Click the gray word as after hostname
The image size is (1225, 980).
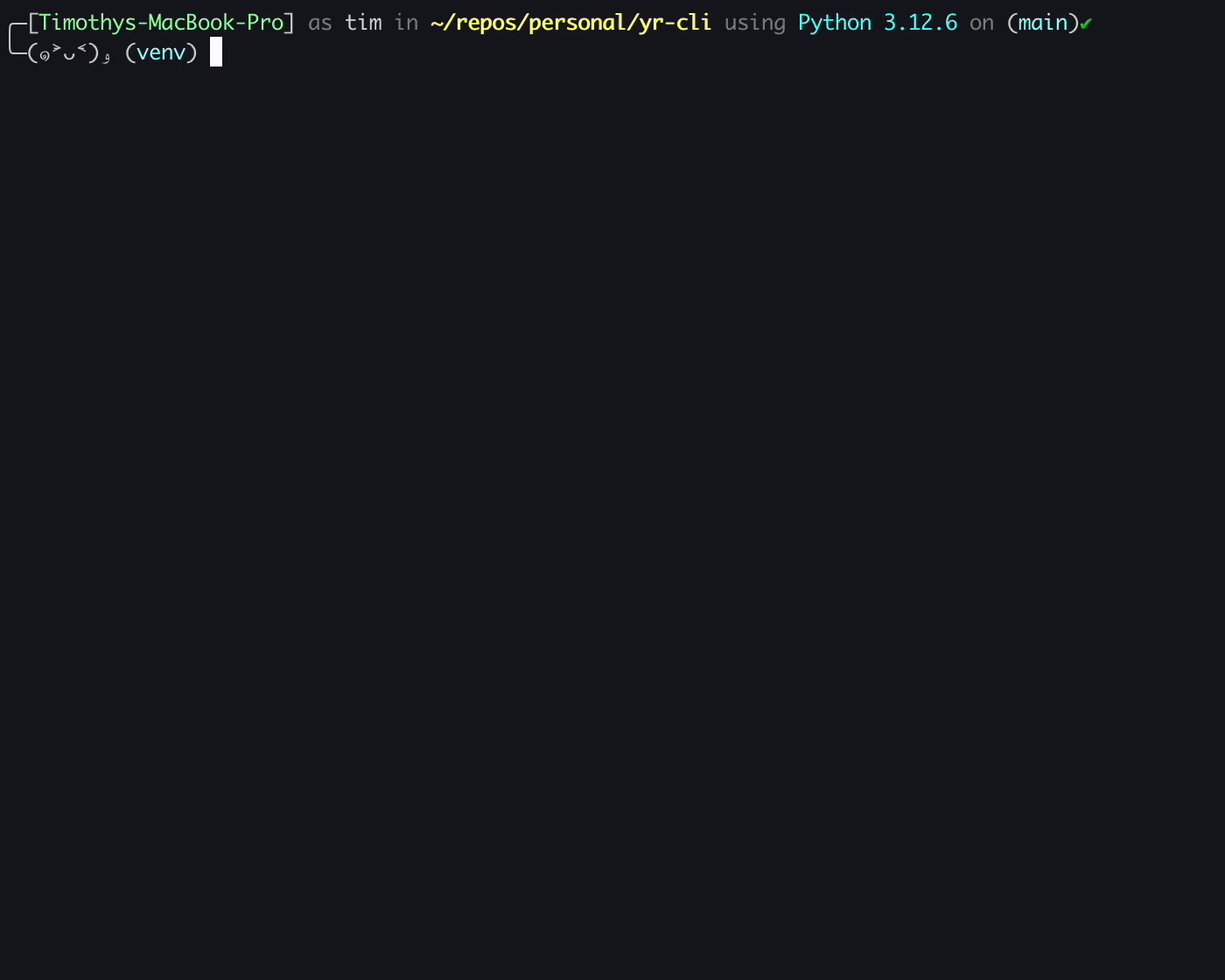pyautogui.click(x=320, y=24)
